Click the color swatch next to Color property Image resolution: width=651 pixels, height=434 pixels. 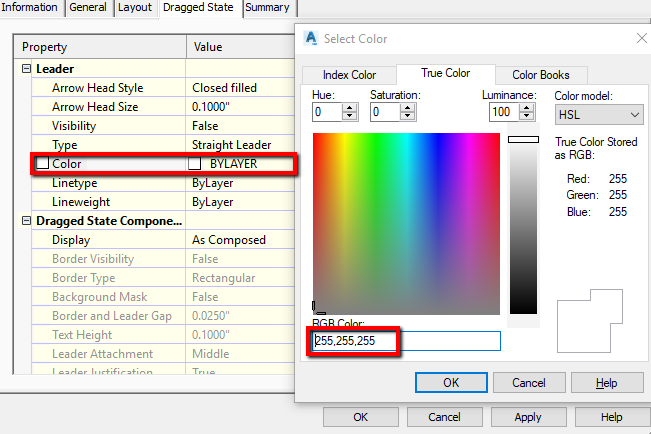coord(42,163)
